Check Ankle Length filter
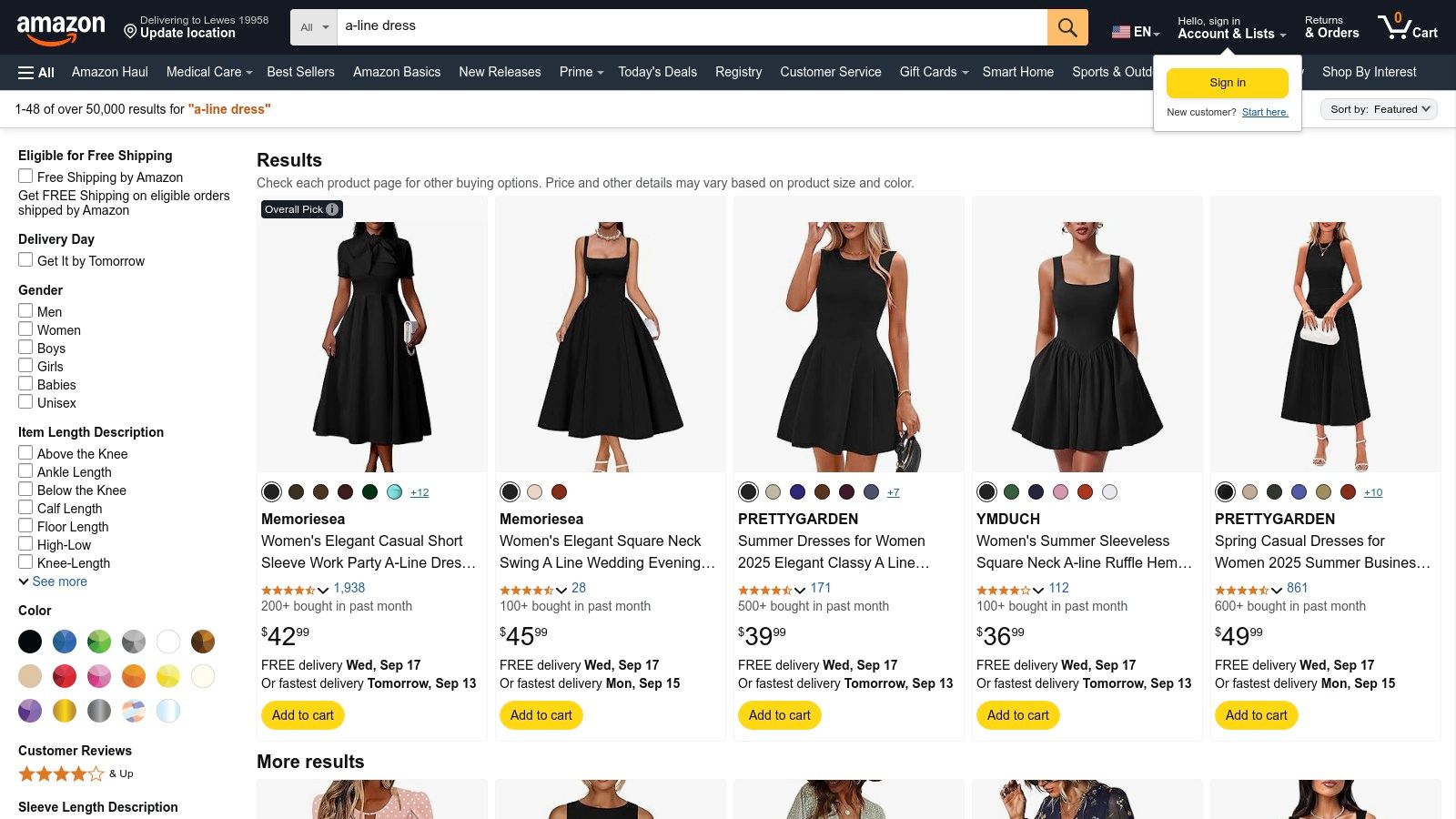Screen dimensions: 1456x819 click(25, 471)
